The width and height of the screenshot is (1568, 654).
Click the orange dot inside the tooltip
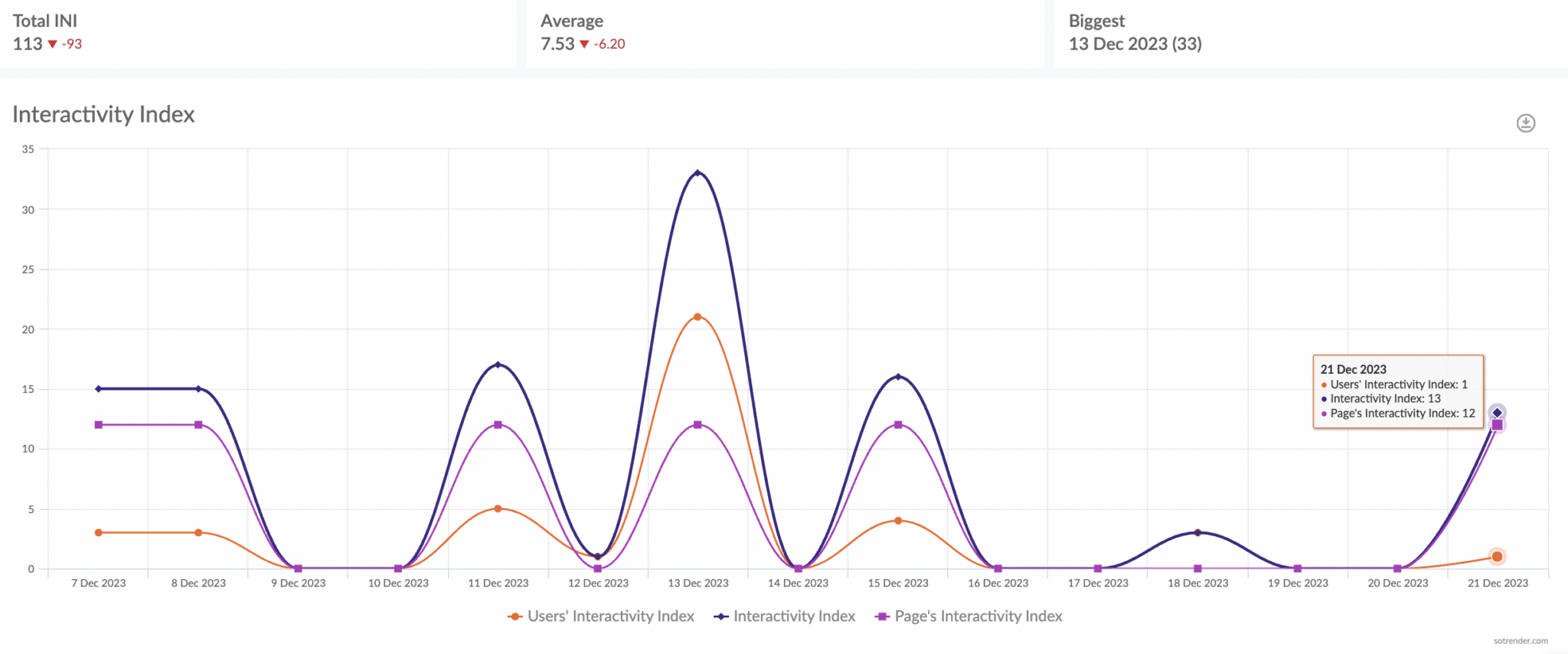[x=1324, y=384]
